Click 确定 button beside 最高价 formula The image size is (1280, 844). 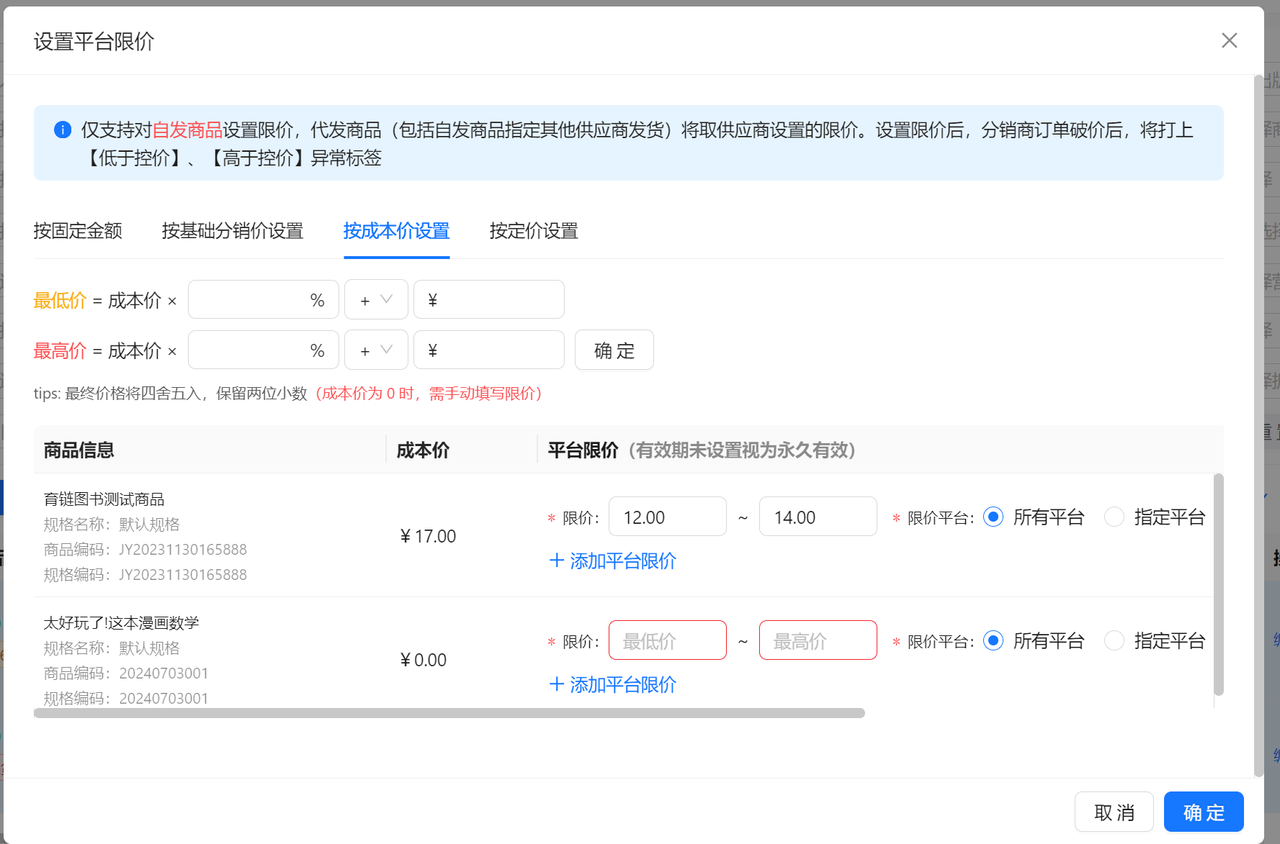tap(614, 350)
